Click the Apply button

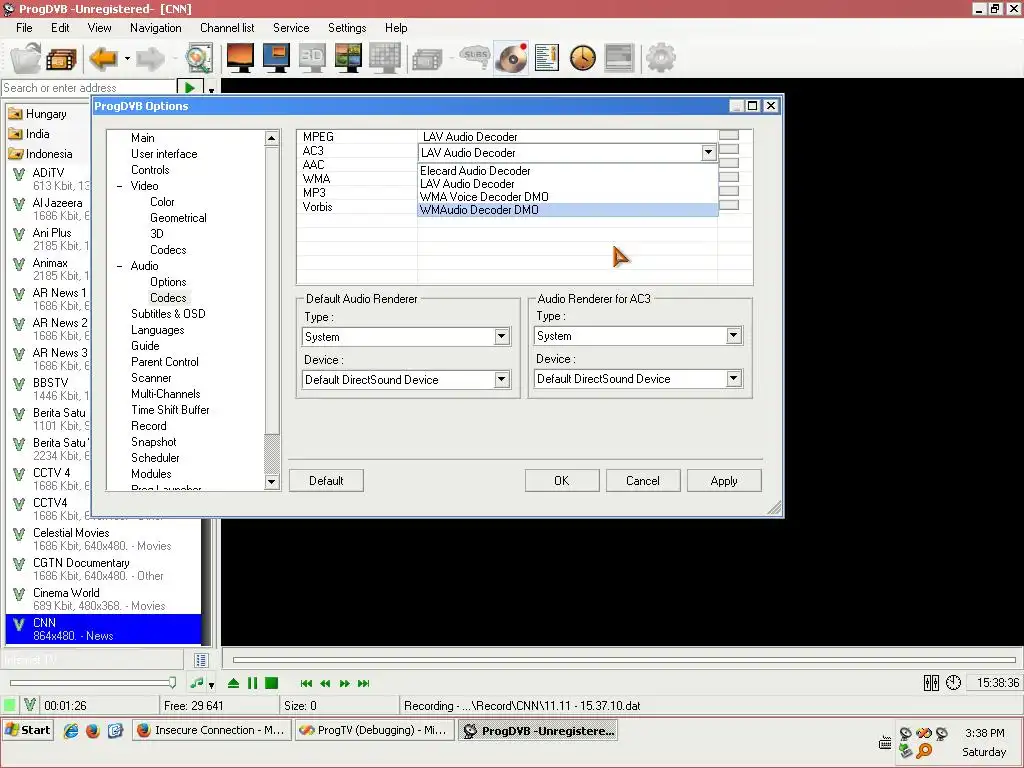click(724, 481)
